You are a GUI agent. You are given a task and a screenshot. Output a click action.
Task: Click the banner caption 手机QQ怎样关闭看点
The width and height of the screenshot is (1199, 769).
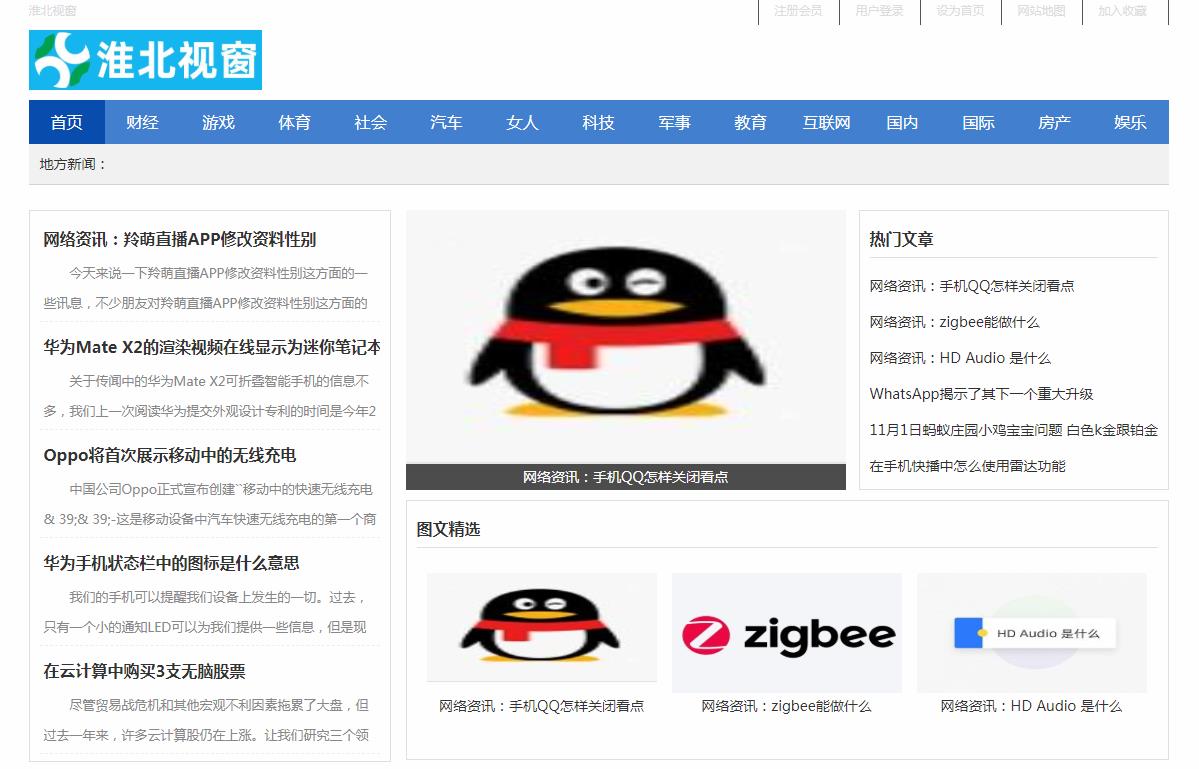coord(625,477)
